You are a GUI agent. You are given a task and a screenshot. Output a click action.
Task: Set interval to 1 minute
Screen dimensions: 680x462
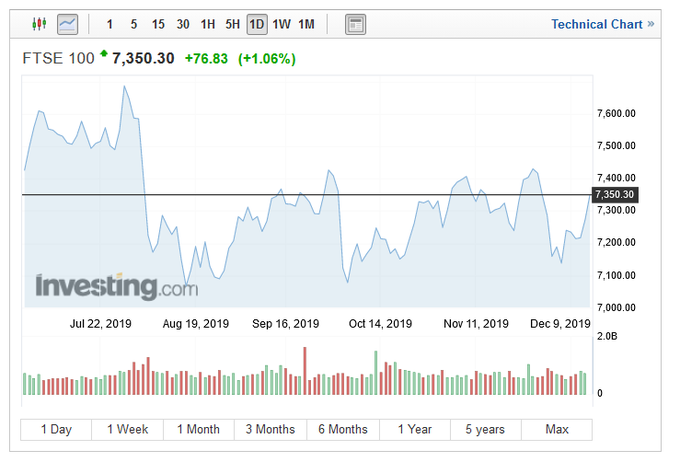pos(110,24)
